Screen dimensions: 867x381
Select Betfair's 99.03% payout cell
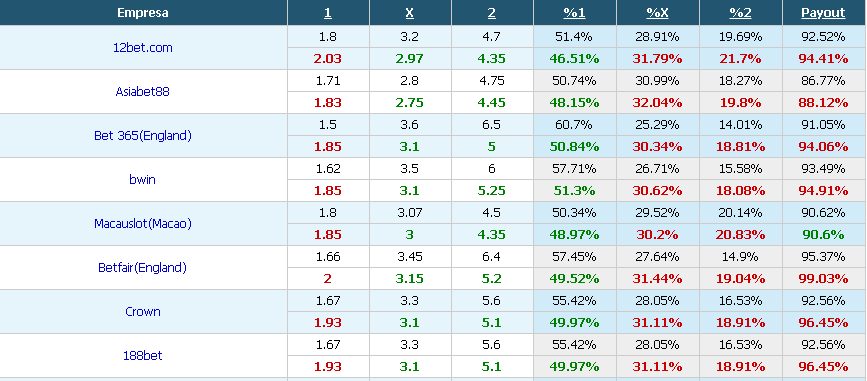tap(823, 279)
